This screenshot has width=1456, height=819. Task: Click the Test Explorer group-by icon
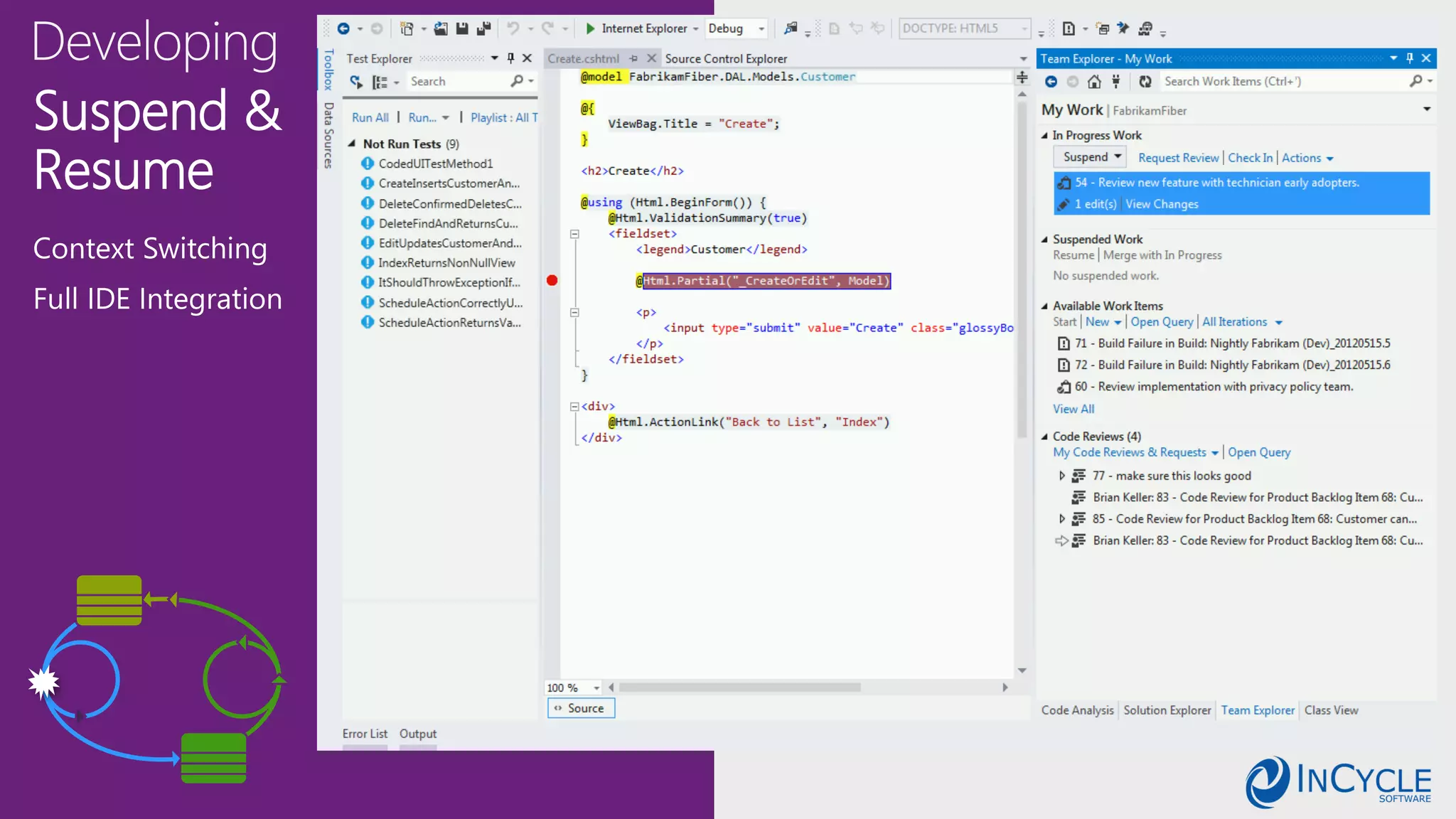[x=380, y=82]
